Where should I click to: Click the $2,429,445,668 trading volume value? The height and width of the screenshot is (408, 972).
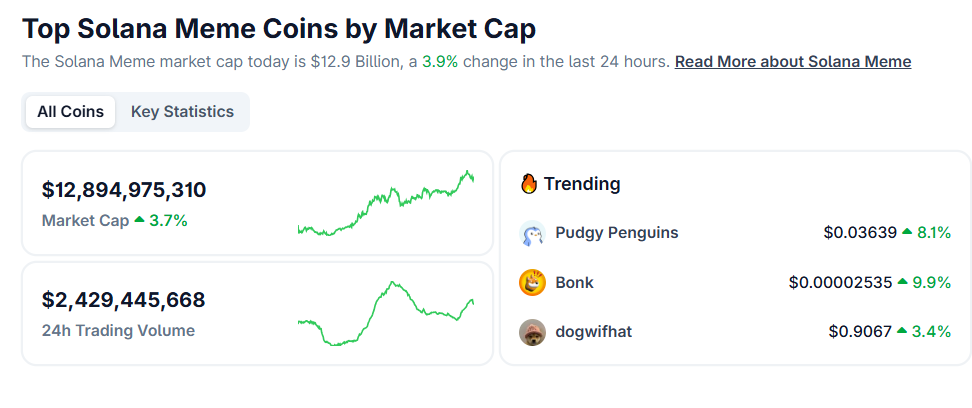pos(124,300)
